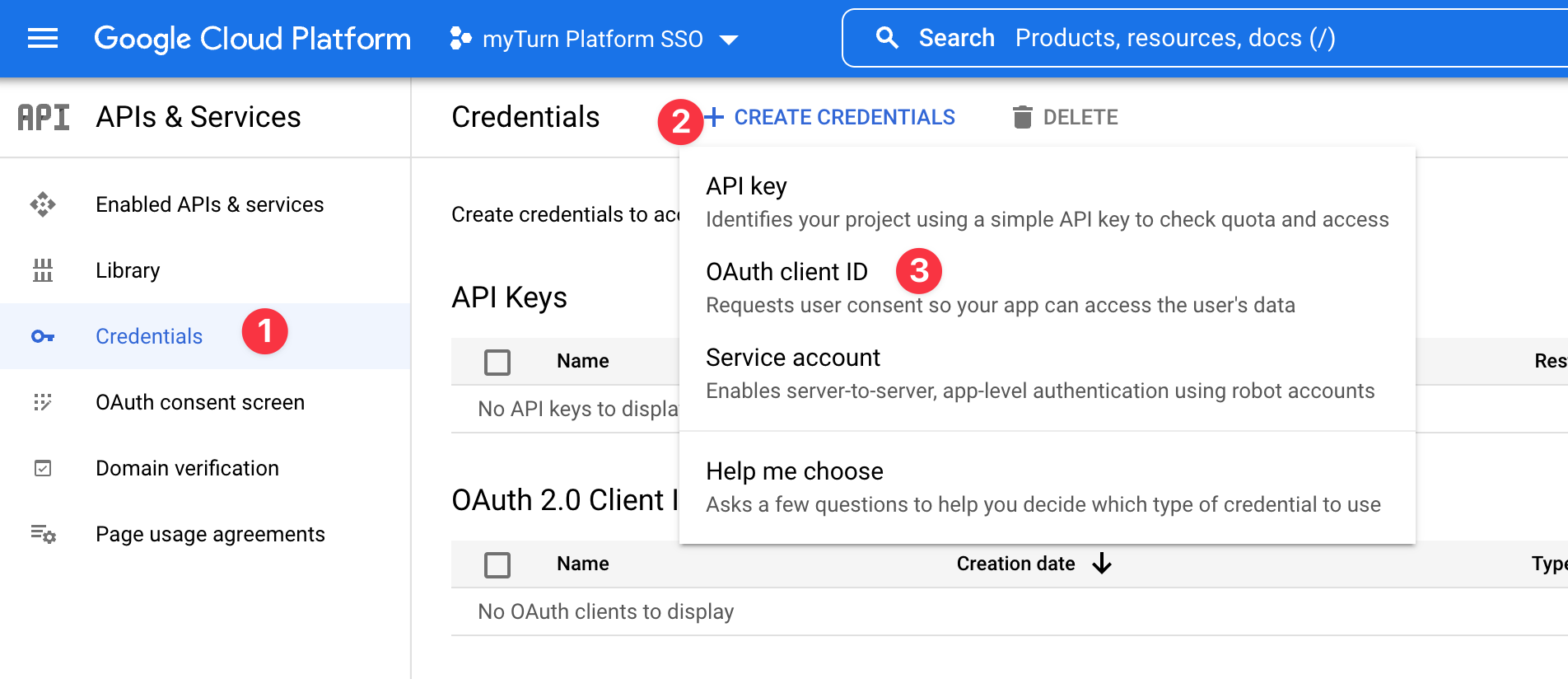Click the API Keys section heading
1568x679 pixels.
click(510, 297)
